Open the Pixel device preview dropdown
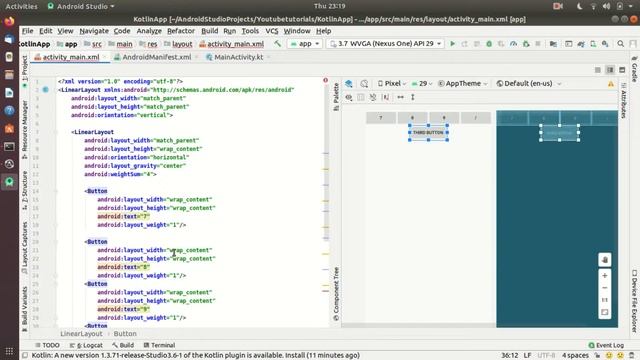 (x=392, y=84)
